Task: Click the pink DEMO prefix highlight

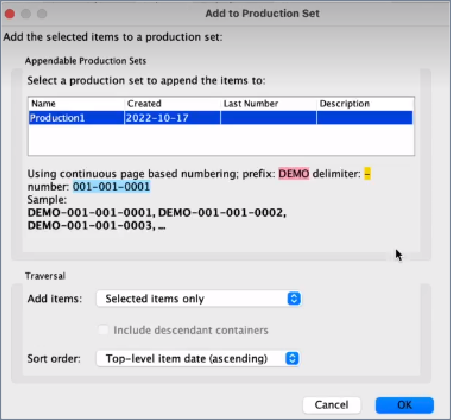Action: click(x=294, y=174)
